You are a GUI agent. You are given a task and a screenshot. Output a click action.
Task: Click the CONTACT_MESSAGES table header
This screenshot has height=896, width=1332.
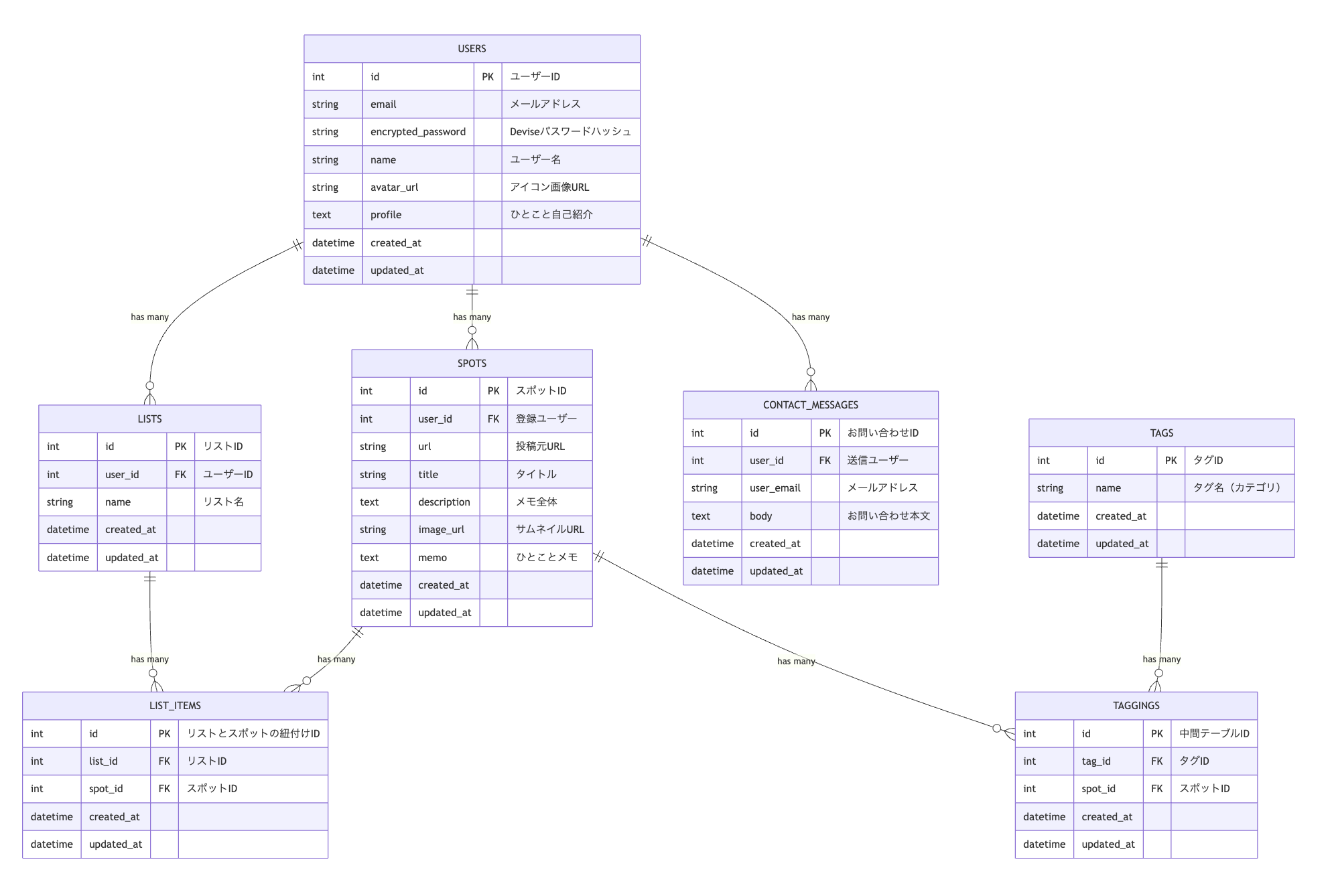pyautogui.click(x=810, y=404)
